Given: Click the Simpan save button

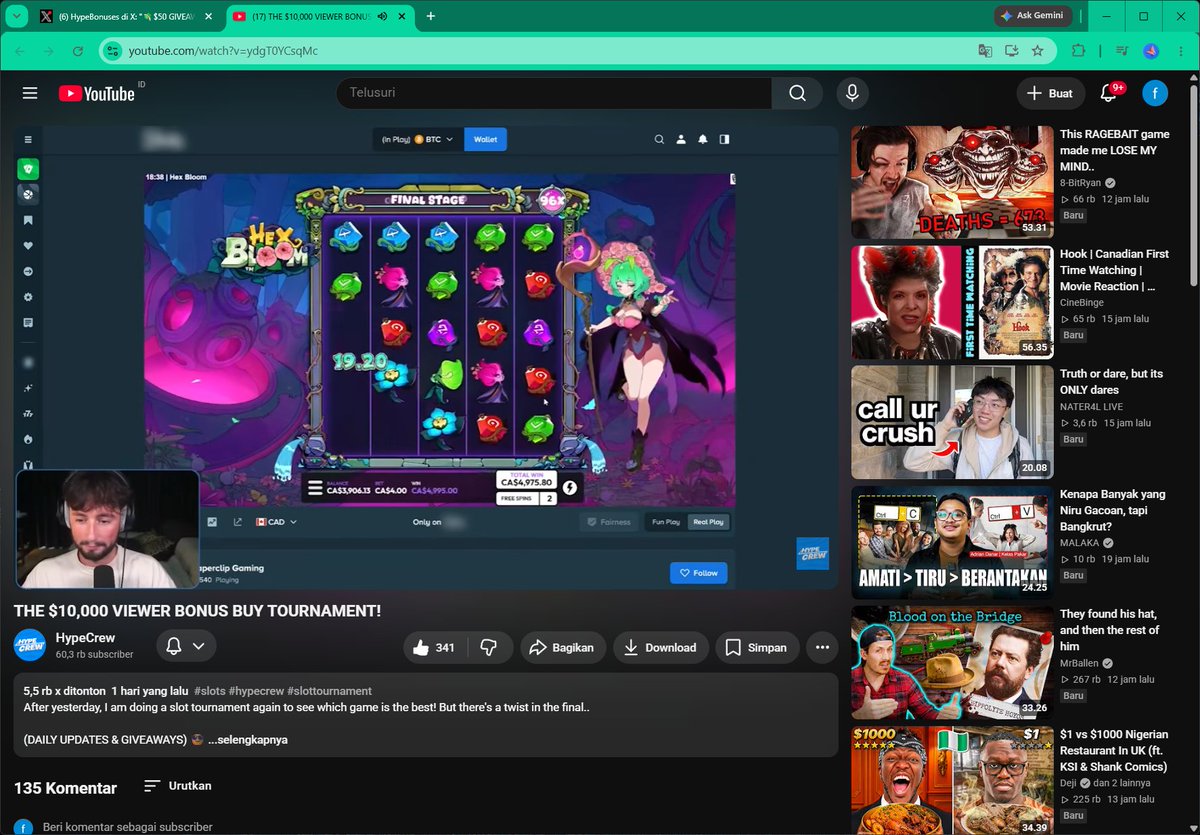Looking at the screenshot, I should pos(756,648).
